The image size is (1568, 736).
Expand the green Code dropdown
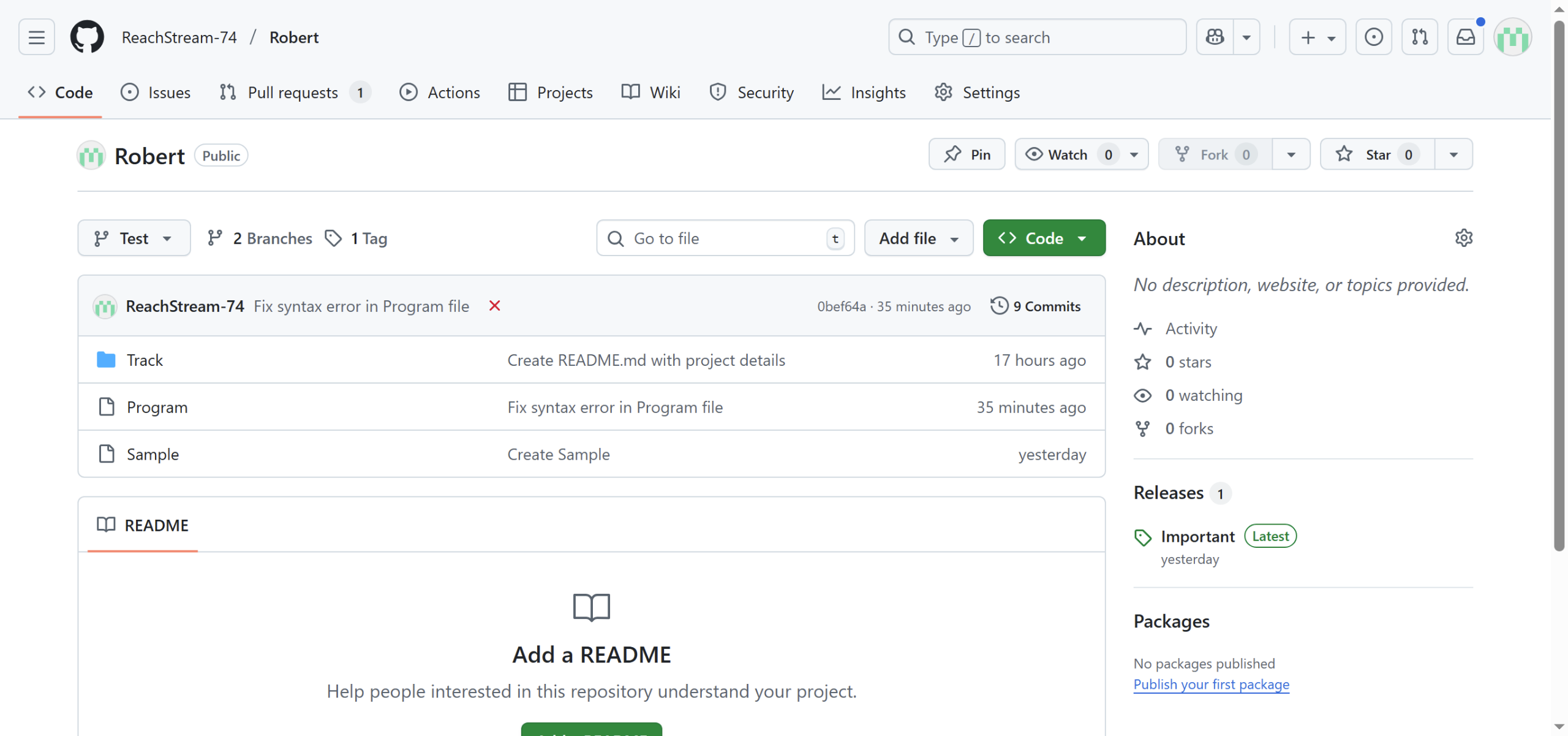click(1044, 238)
